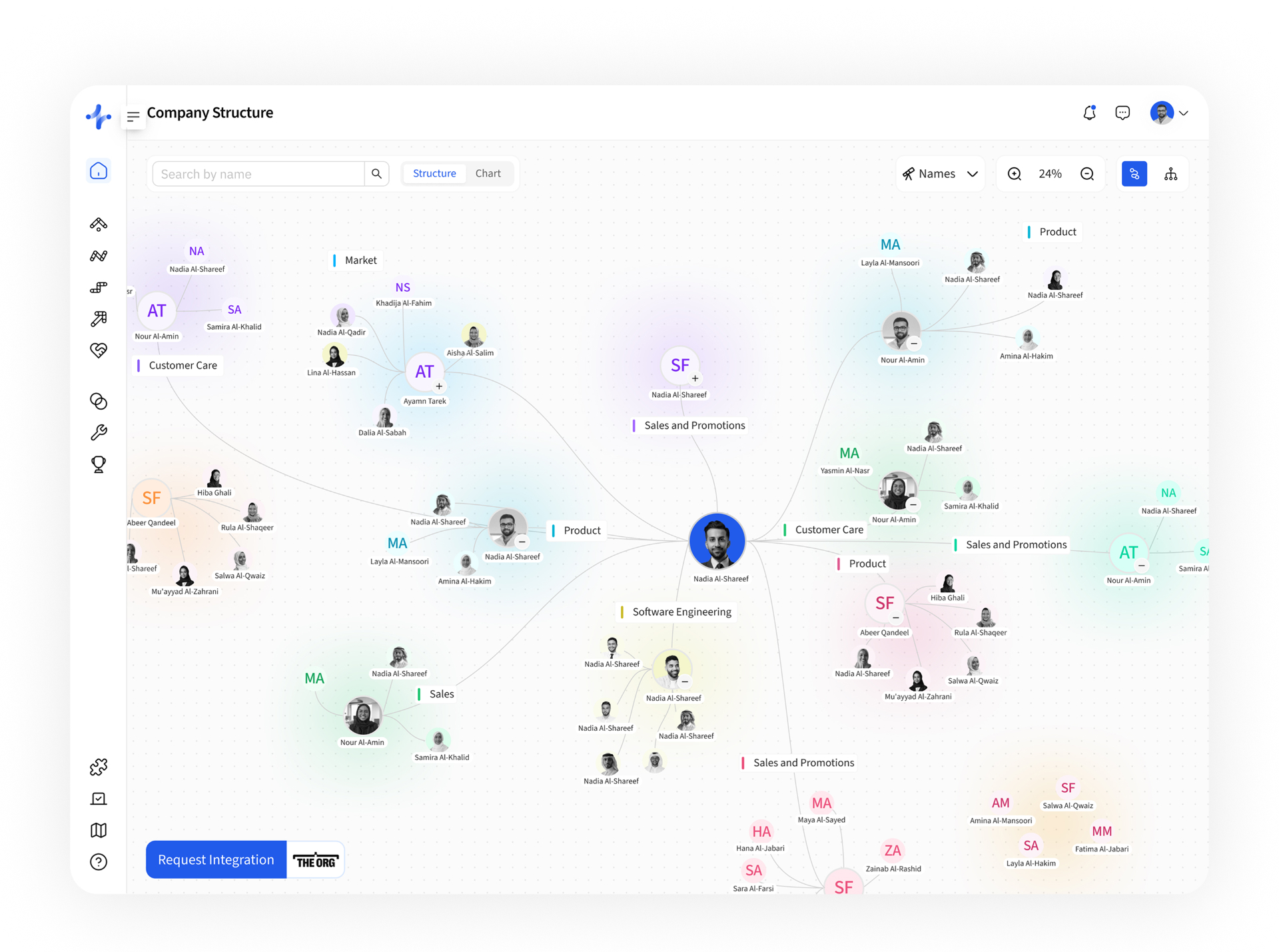Open user profile avatar menu
The height and width of the screenshot is (952, 1279).
point(1169,113)
